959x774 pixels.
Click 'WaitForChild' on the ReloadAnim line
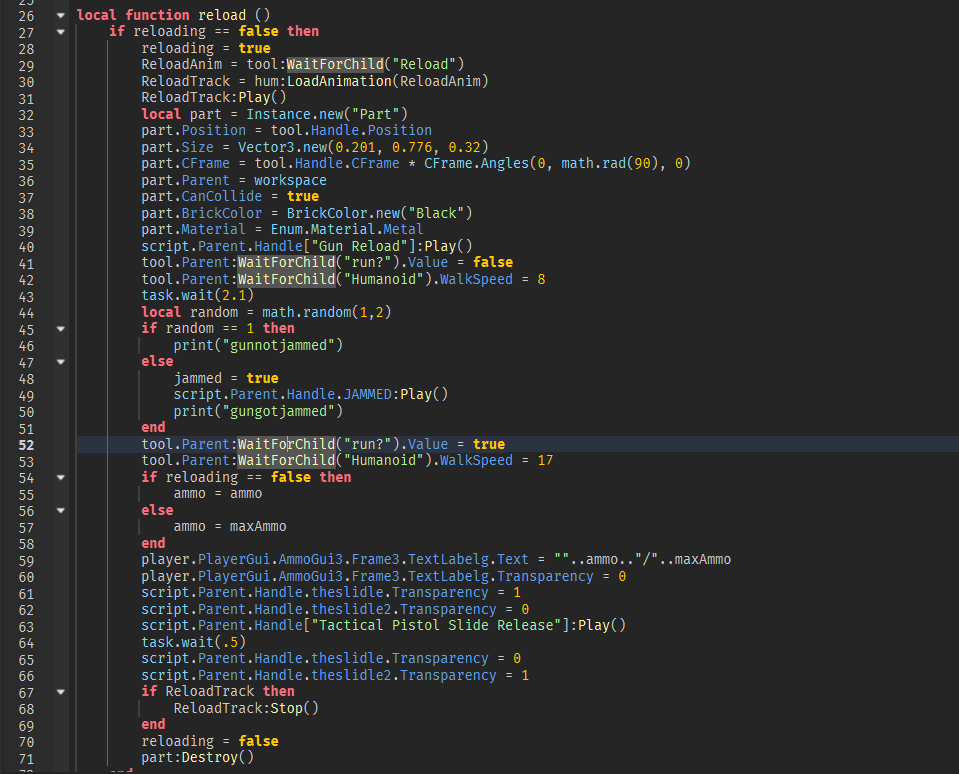[335, 64]
